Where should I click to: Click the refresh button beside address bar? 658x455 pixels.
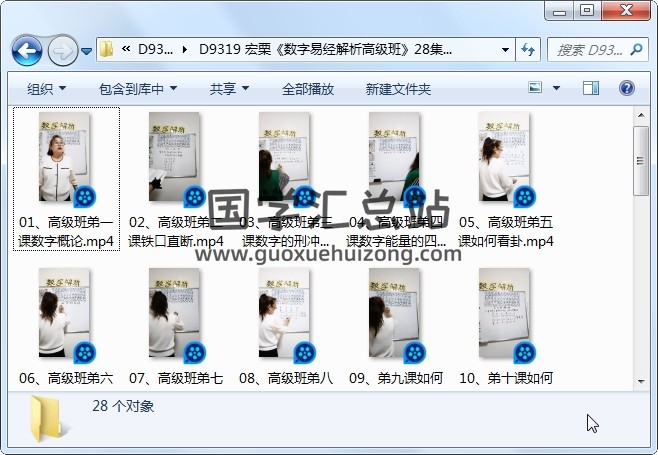528,49
